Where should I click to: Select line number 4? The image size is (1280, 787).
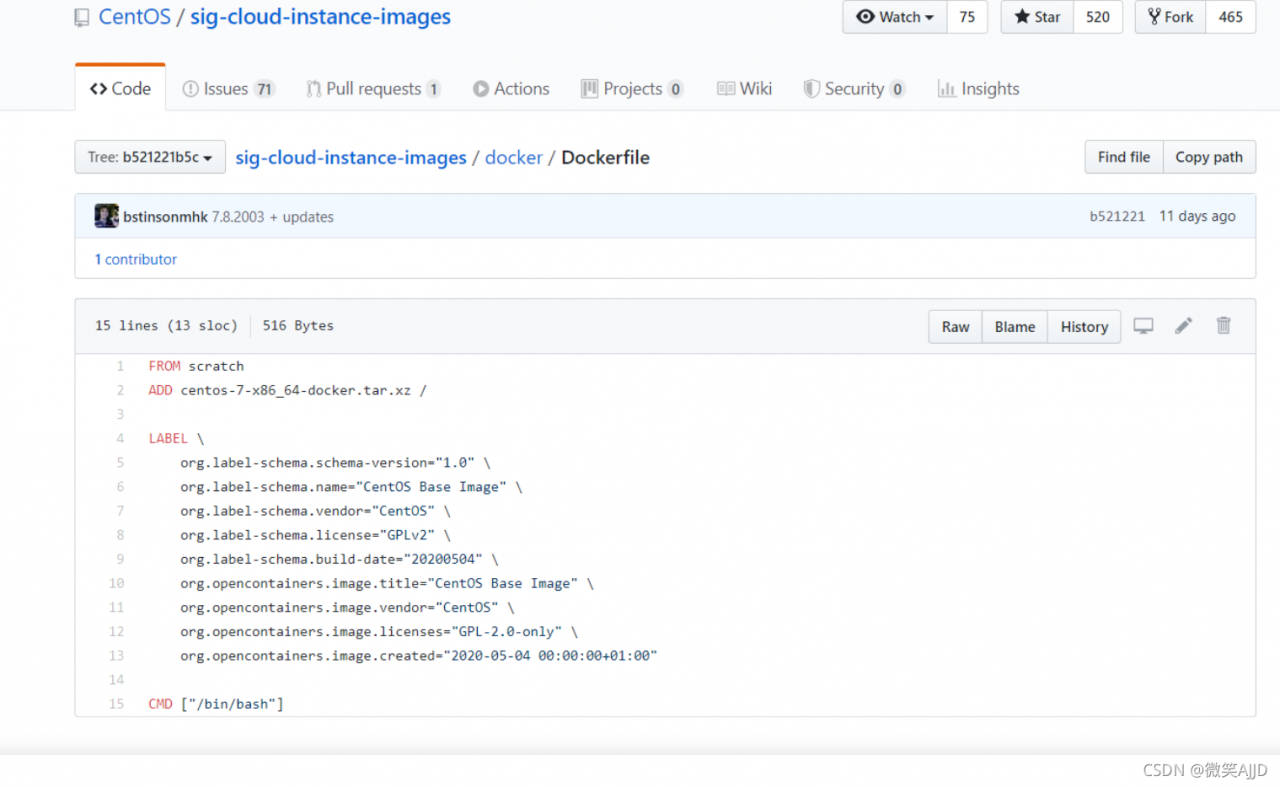click(x=120, y=438)
